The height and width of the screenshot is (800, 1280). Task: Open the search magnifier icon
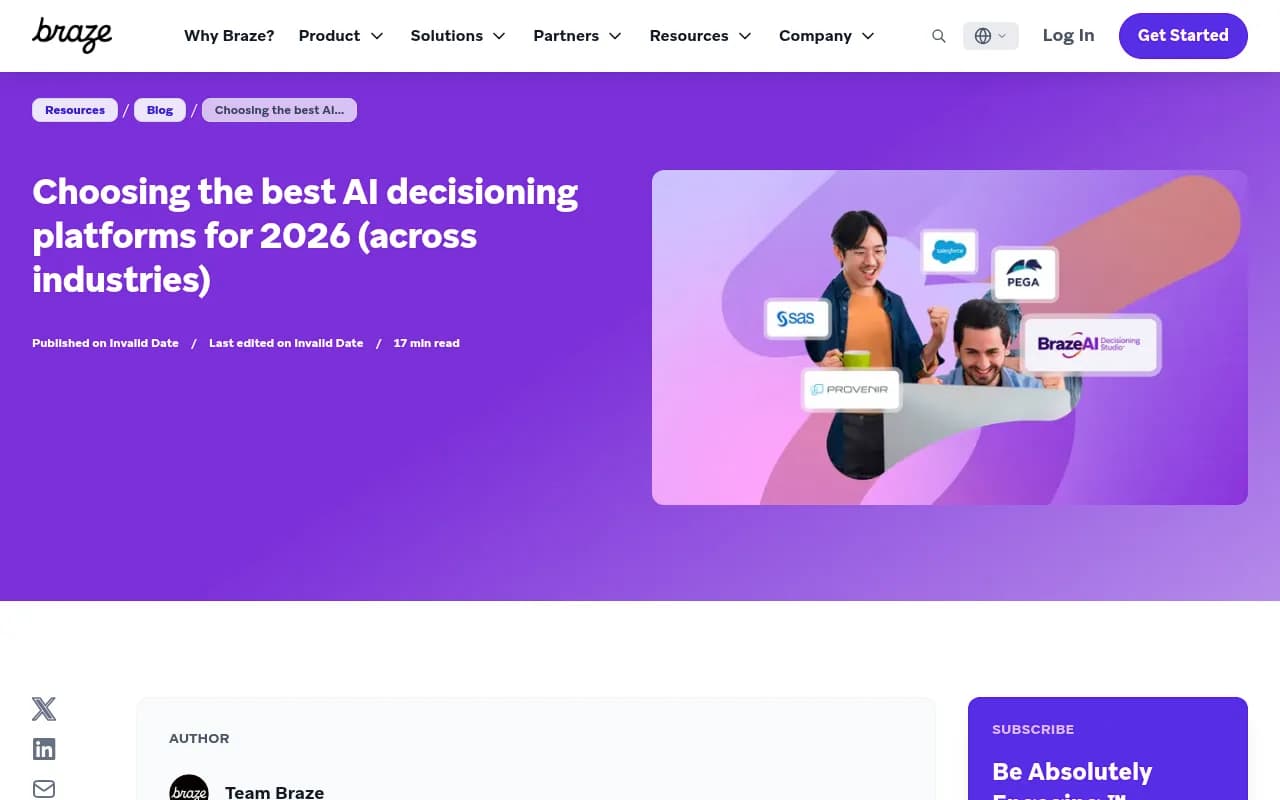pos(938,36)
